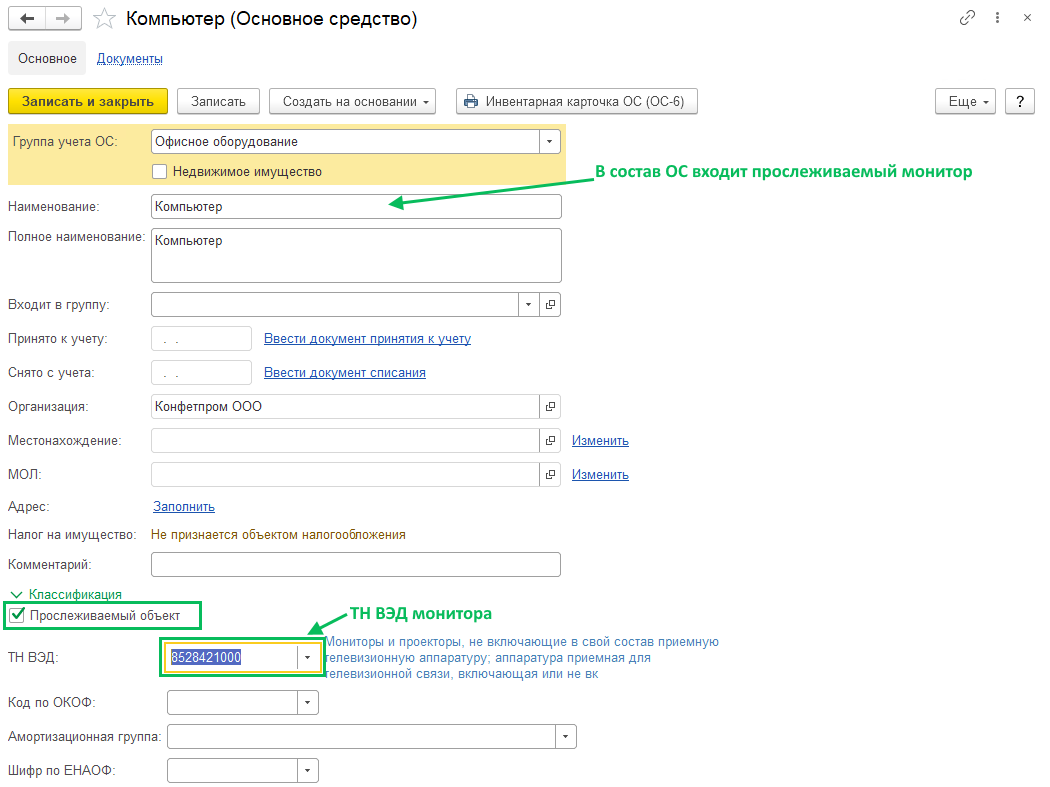Open the Создать на основании menu

[352, 102]
